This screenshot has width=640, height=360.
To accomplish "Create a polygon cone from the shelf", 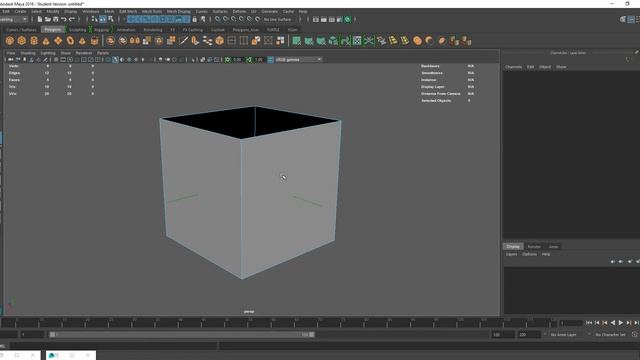I will (x=46, y=41).
